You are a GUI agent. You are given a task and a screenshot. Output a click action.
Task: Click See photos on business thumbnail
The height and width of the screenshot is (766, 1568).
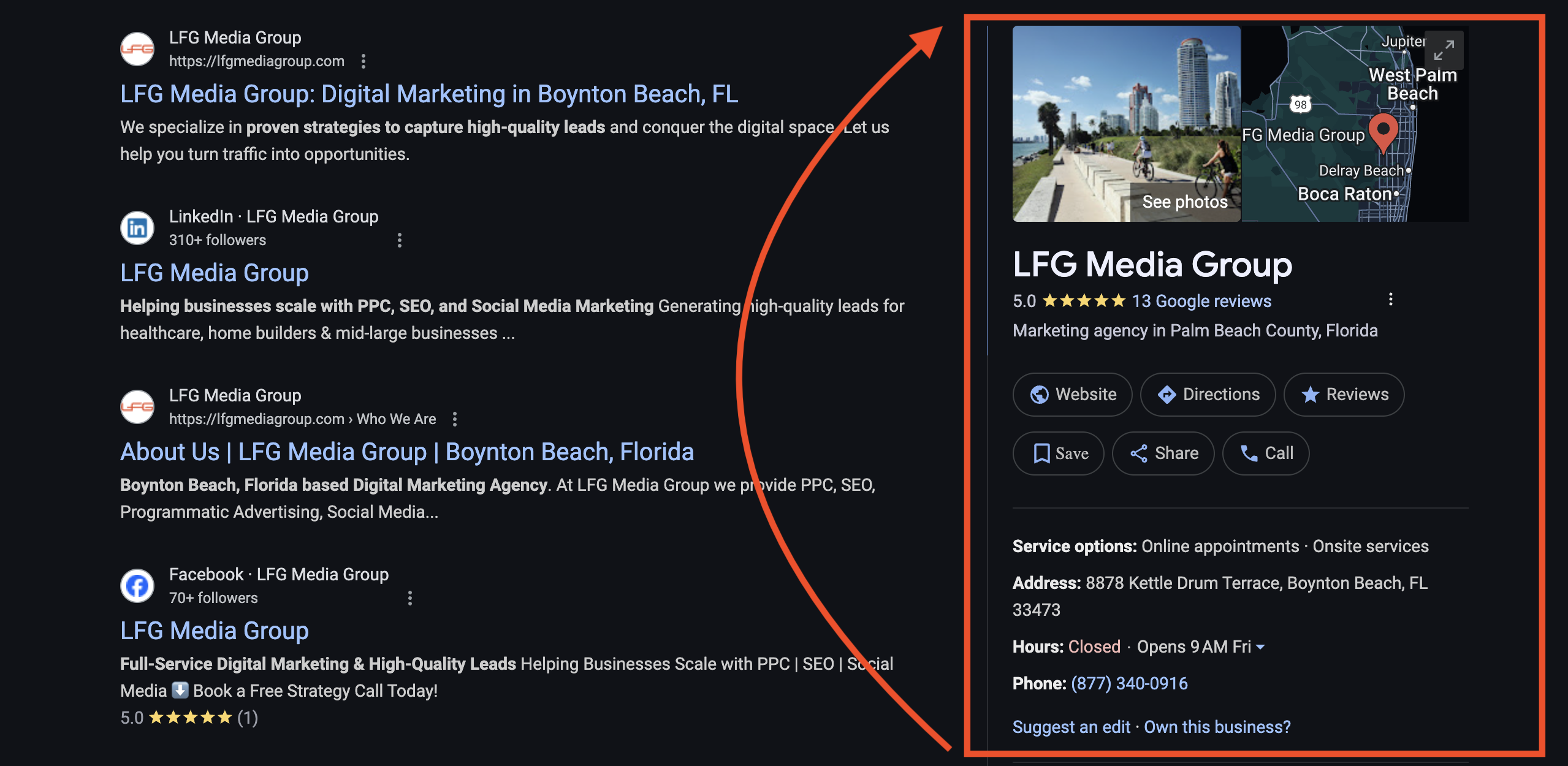tap(1185, 202)
